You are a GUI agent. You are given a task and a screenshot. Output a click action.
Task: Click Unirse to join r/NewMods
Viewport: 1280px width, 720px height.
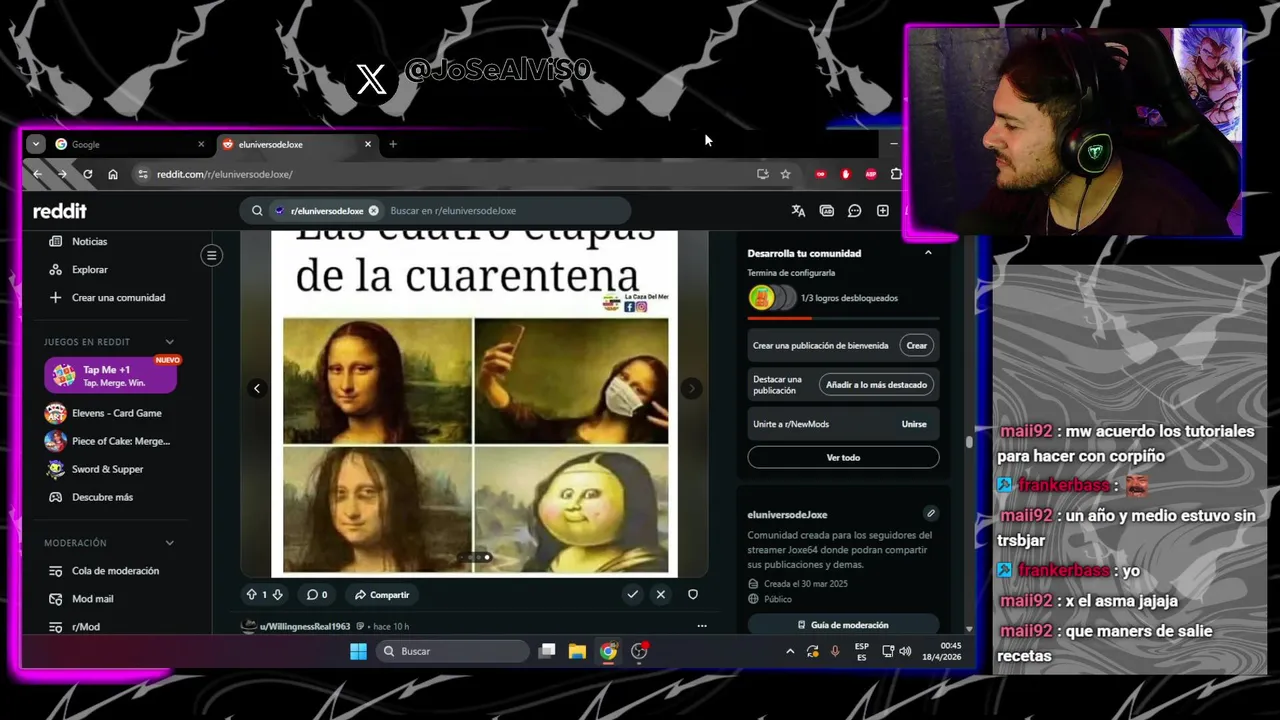click(914, 424)
